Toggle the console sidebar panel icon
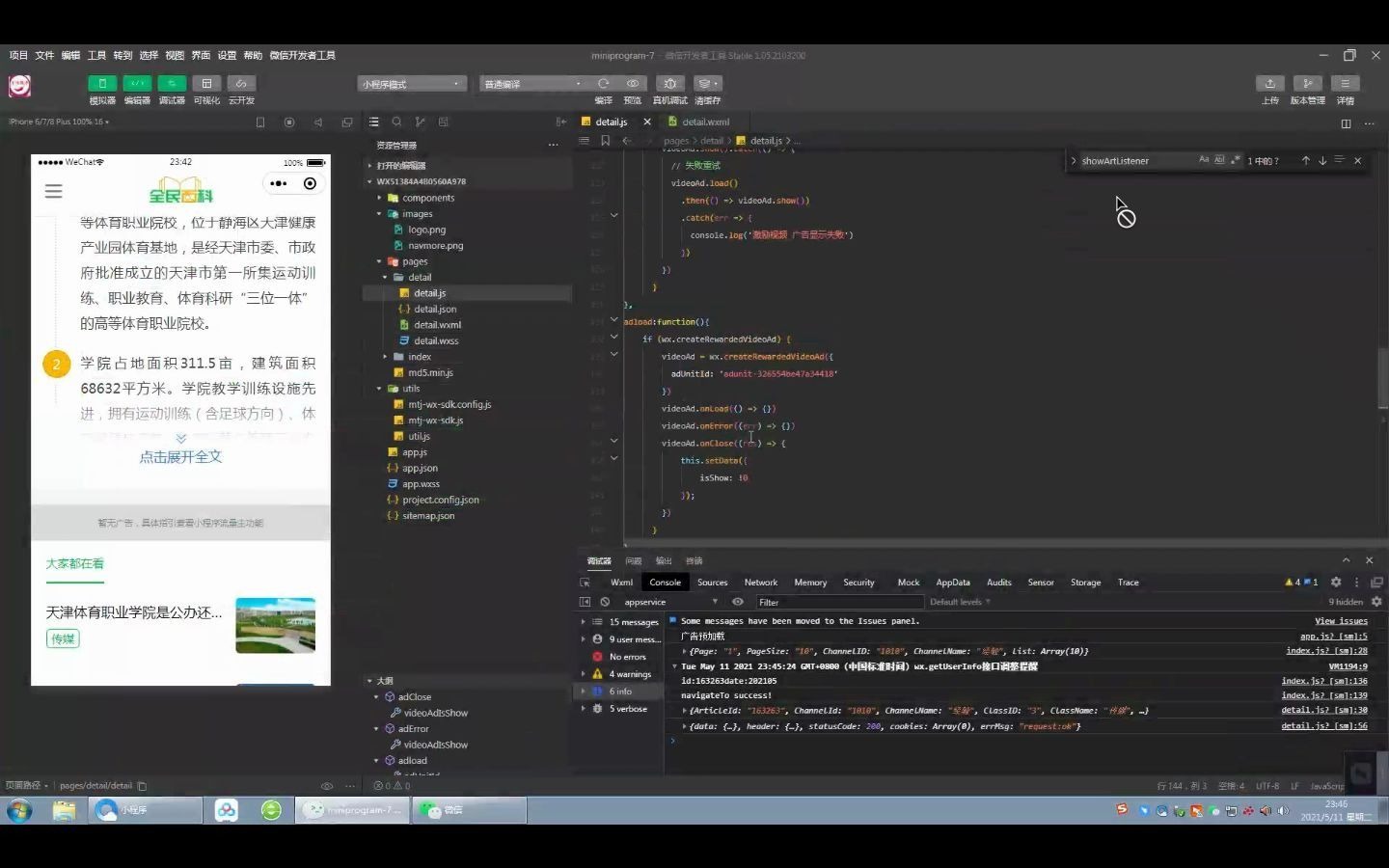 click(x=585, y=602)
